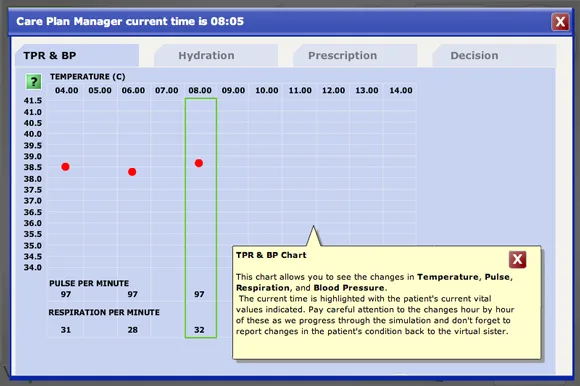Screen dimensions: 580x386
Task: Click the TEMPERATURE (C) label
Action: pos(88,77)
